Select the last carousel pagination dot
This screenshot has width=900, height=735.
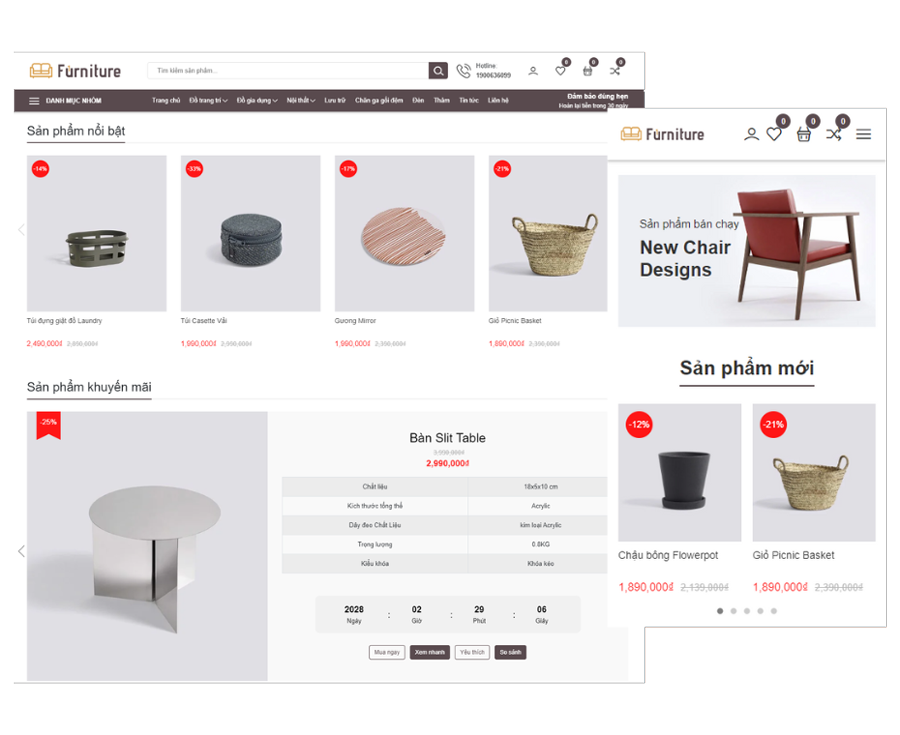[x=773, y=611]
